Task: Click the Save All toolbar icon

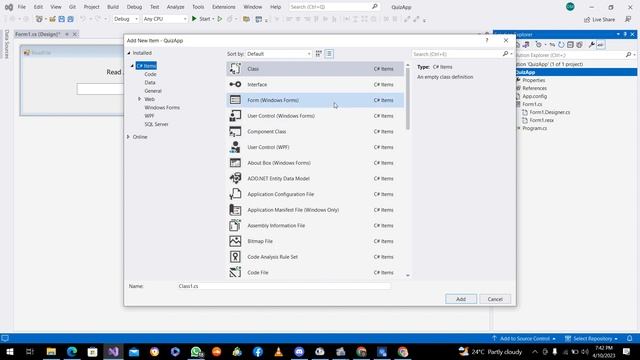Action: pyautogui.click(x=71, y=19)
